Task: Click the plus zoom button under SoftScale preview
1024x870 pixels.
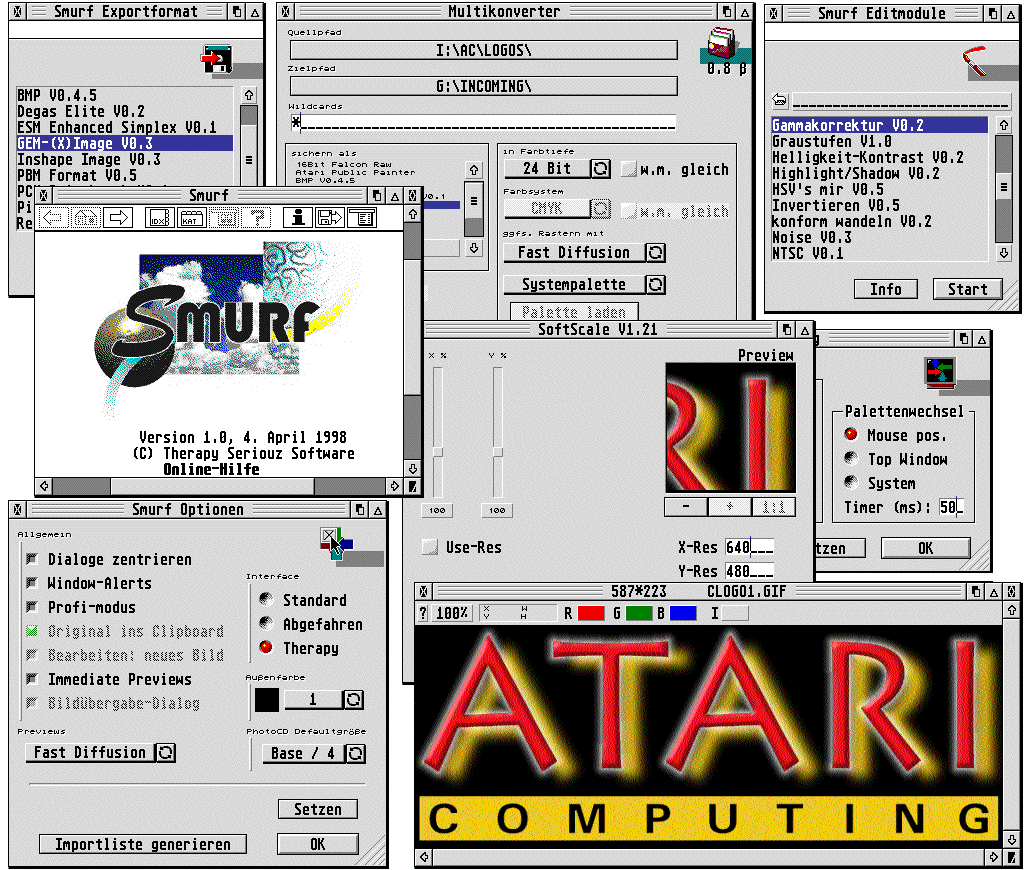Action: click(729, 506)
